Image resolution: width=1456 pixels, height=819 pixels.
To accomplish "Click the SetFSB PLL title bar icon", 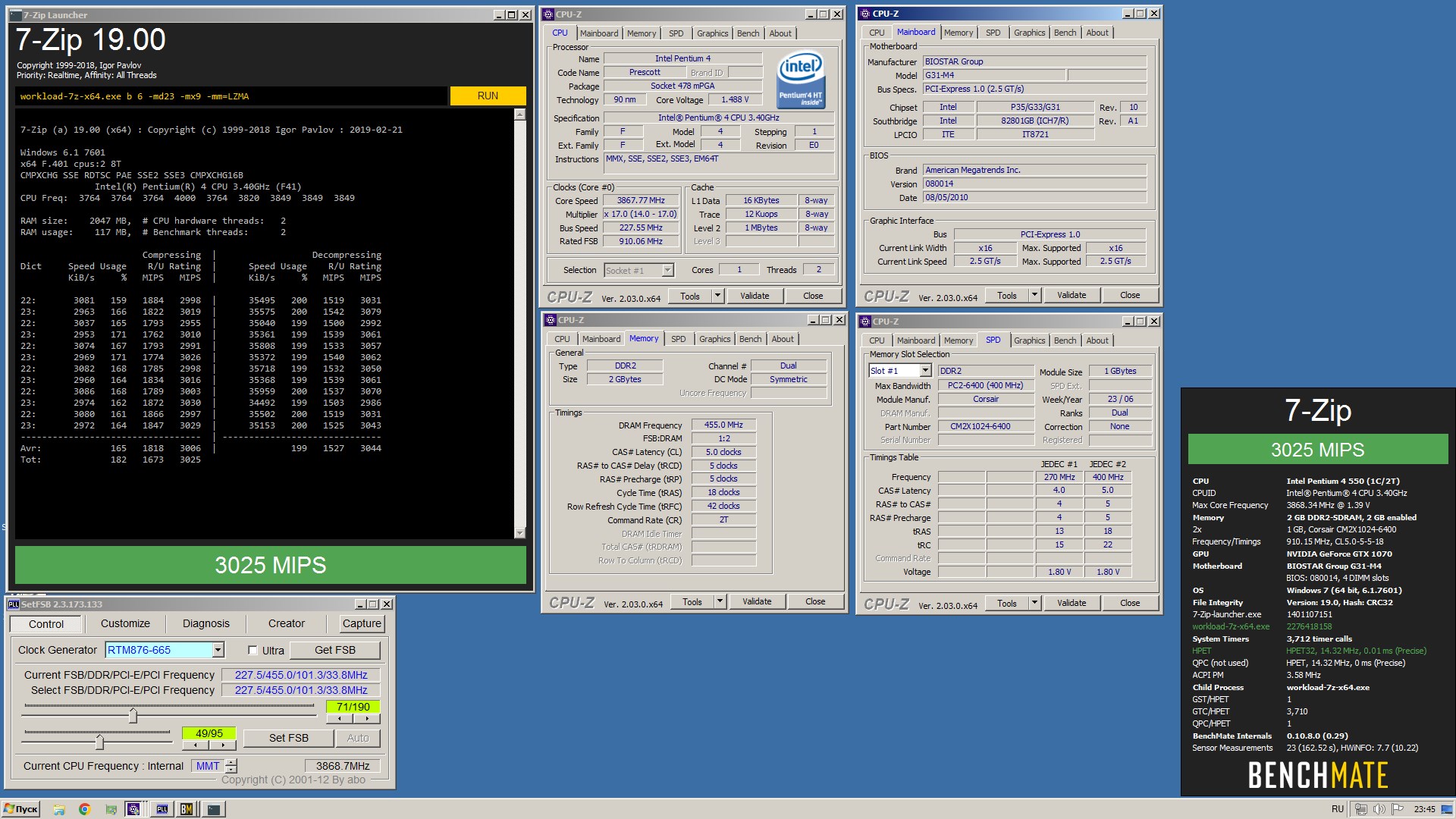I will 14,604.
